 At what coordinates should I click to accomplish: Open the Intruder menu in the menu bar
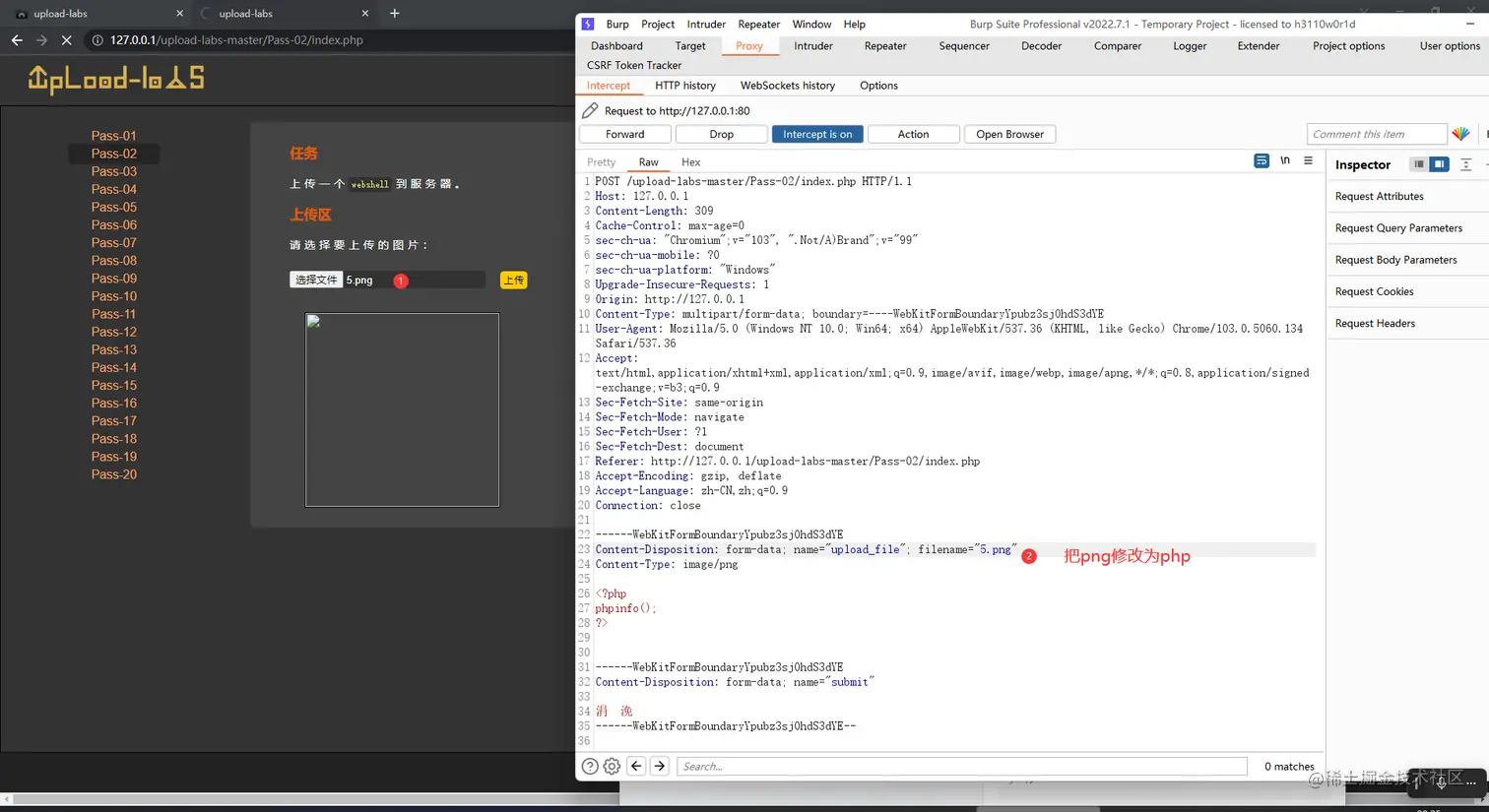click(706, 24)
